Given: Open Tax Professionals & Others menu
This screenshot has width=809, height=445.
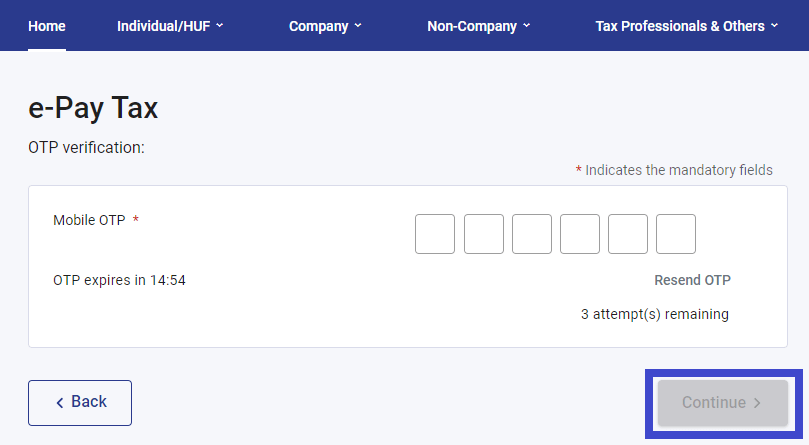Looking at the screenshot, I should pyautogui.click(x=679, y=26).
